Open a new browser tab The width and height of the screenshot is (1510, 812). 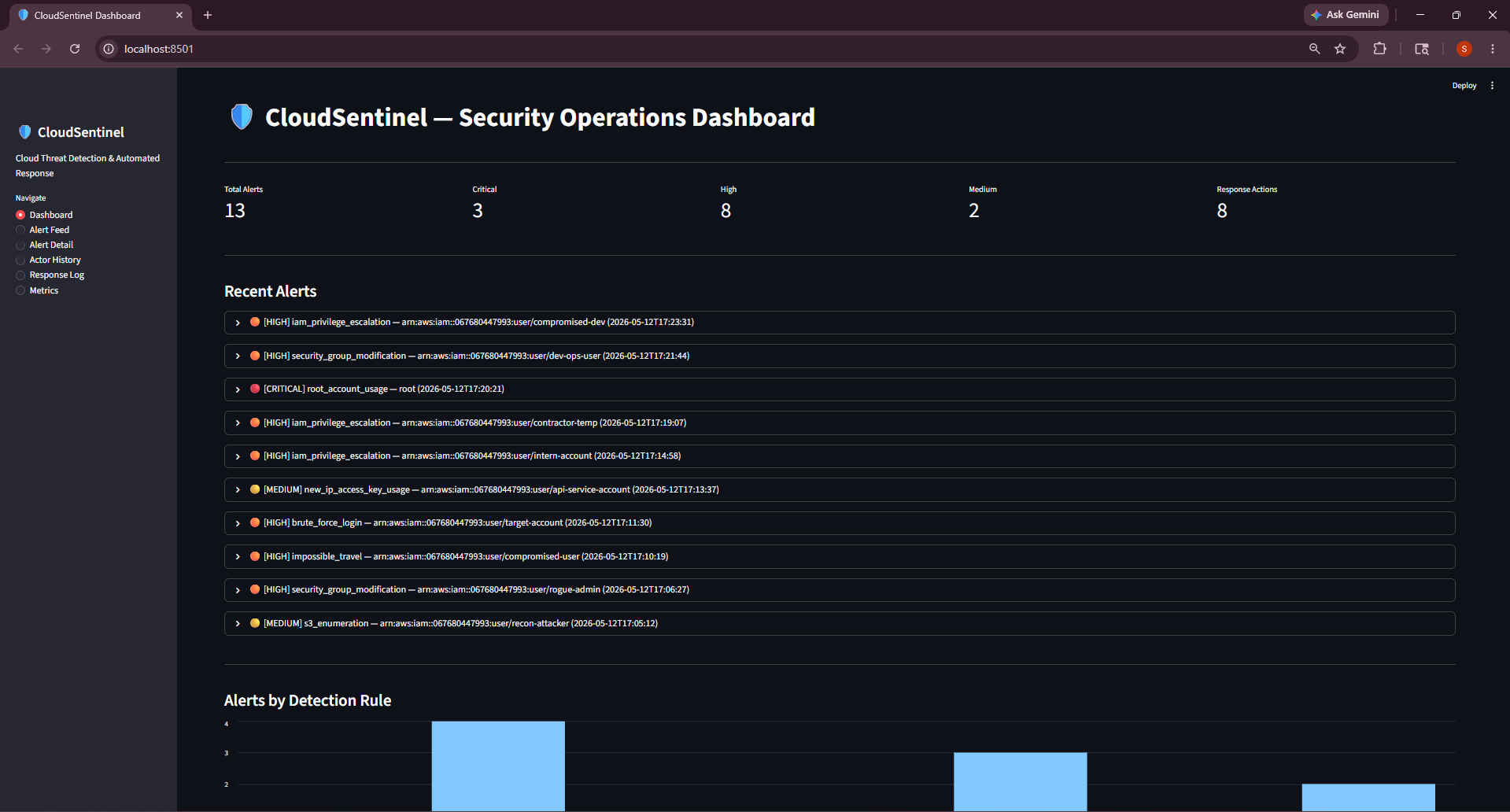[x=208, y=15]
